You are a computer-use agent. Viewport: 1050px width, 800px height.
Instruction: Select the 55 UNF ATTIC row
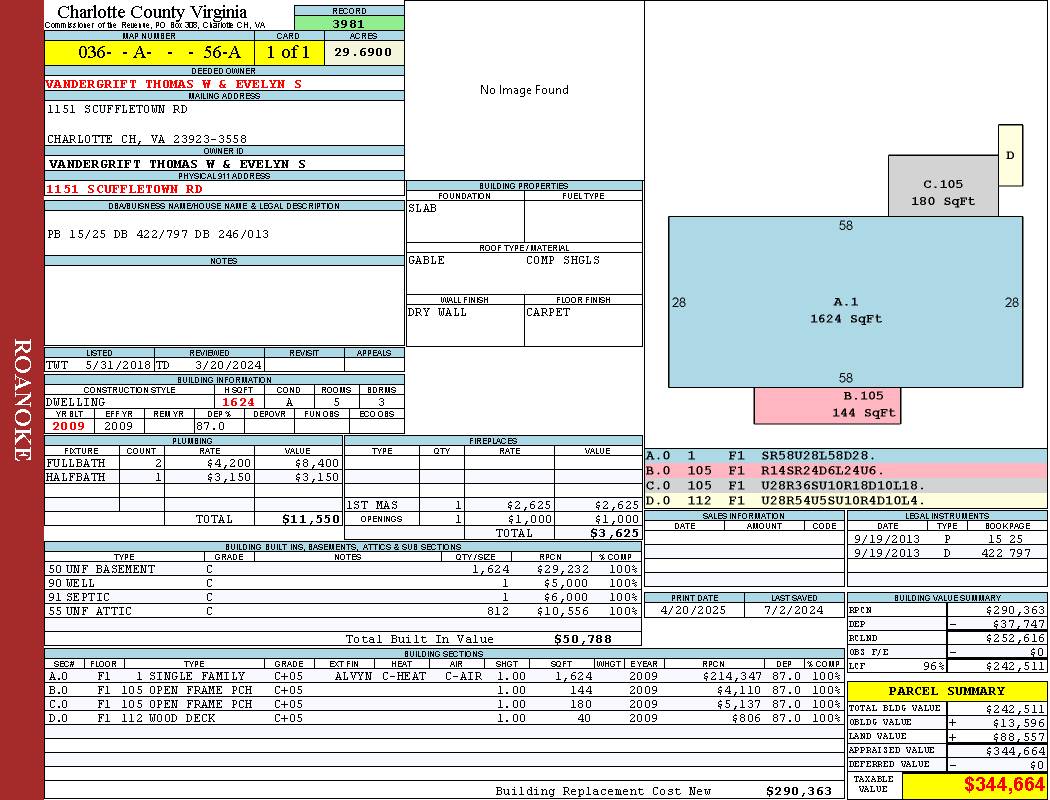[343, 611]
